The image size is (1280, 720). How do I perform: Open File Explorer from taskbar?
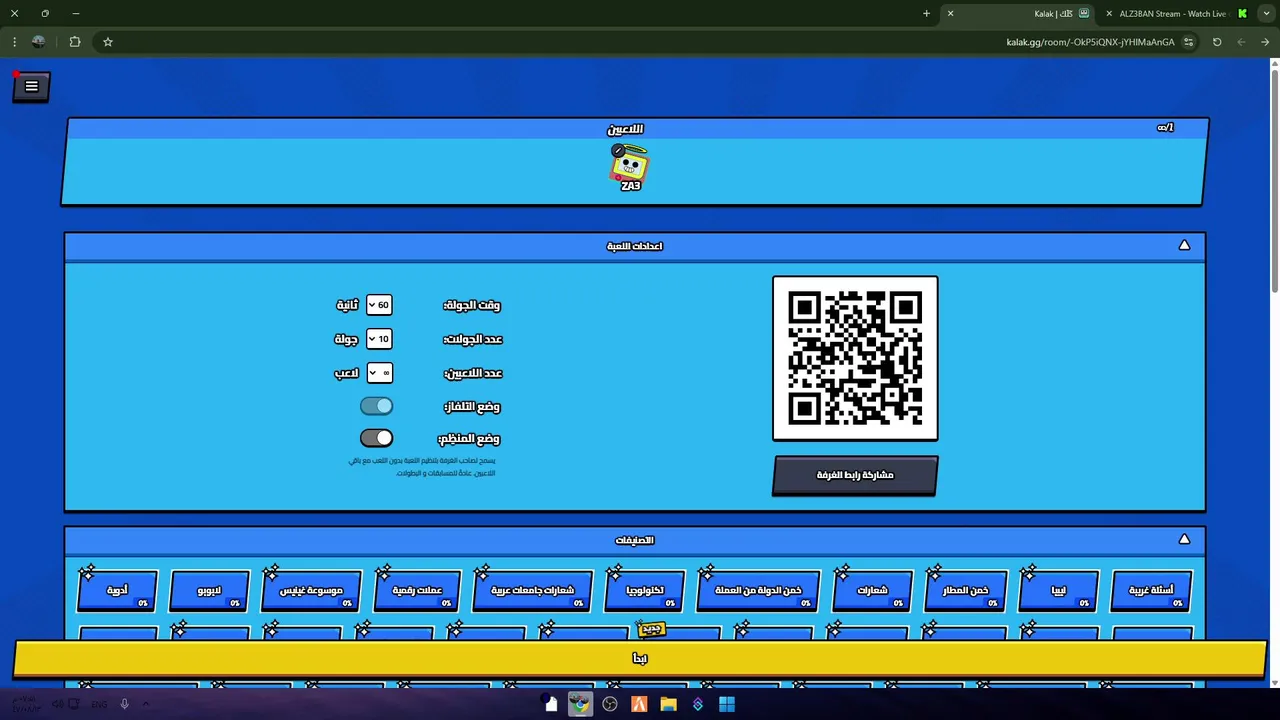tap(668, 704)
